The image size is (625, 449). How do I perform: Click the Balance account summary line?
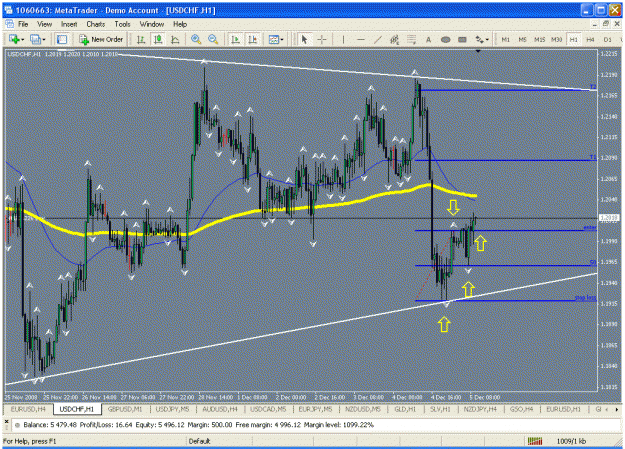tap(198, 425)
